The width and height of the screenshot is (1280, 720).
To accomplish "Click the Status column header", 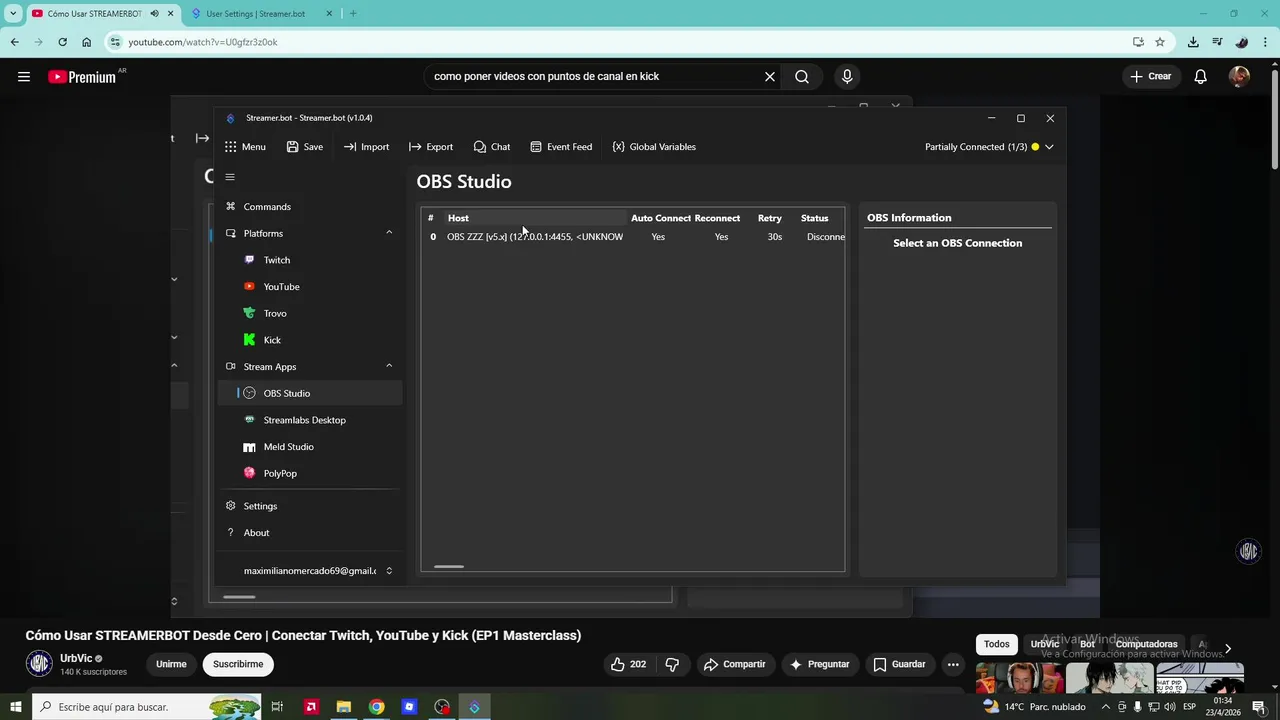I will 815,218.
